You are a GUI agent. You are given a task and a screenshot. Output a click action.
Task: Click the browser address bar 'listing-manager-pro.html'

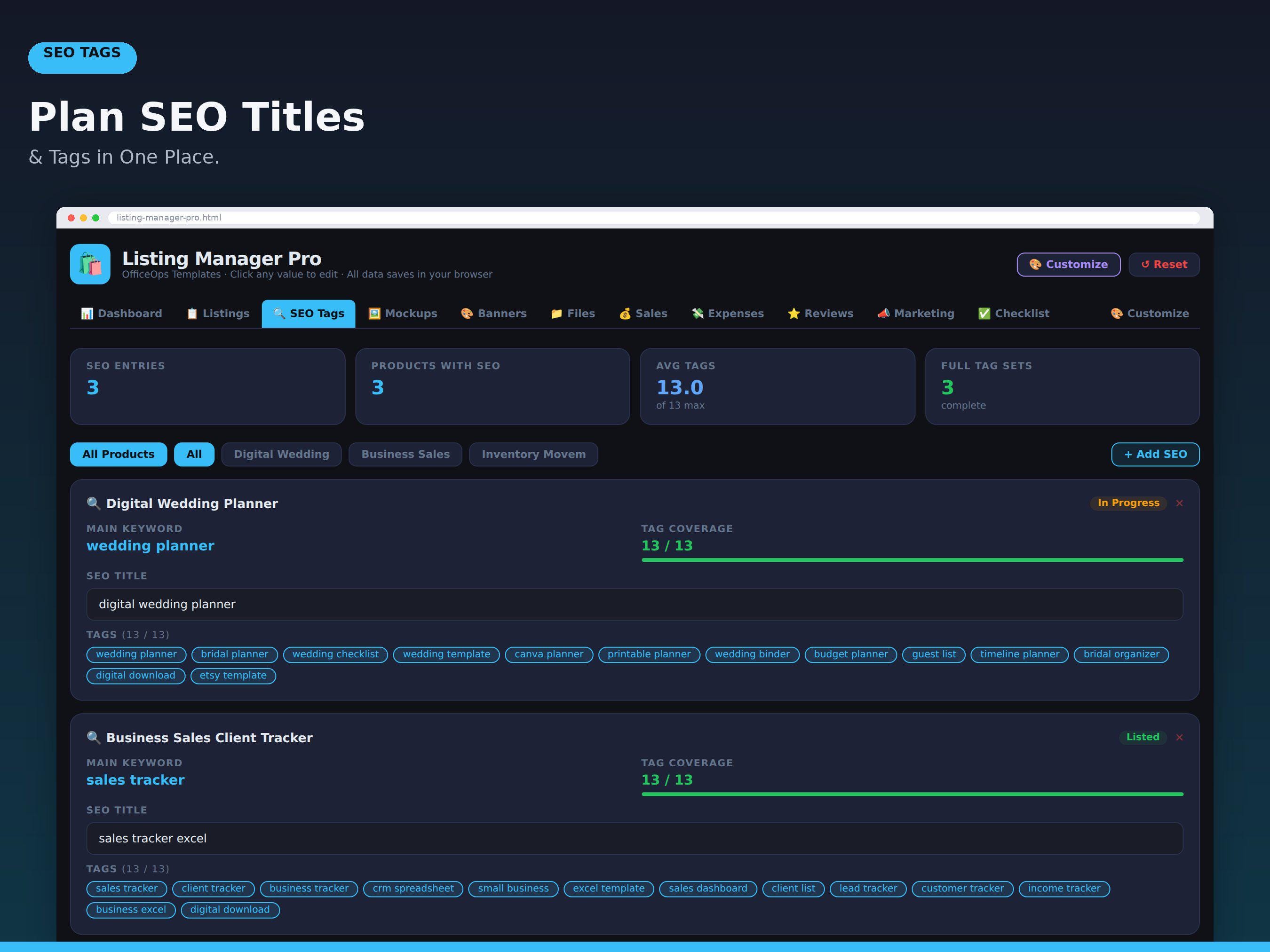[654, 218]
